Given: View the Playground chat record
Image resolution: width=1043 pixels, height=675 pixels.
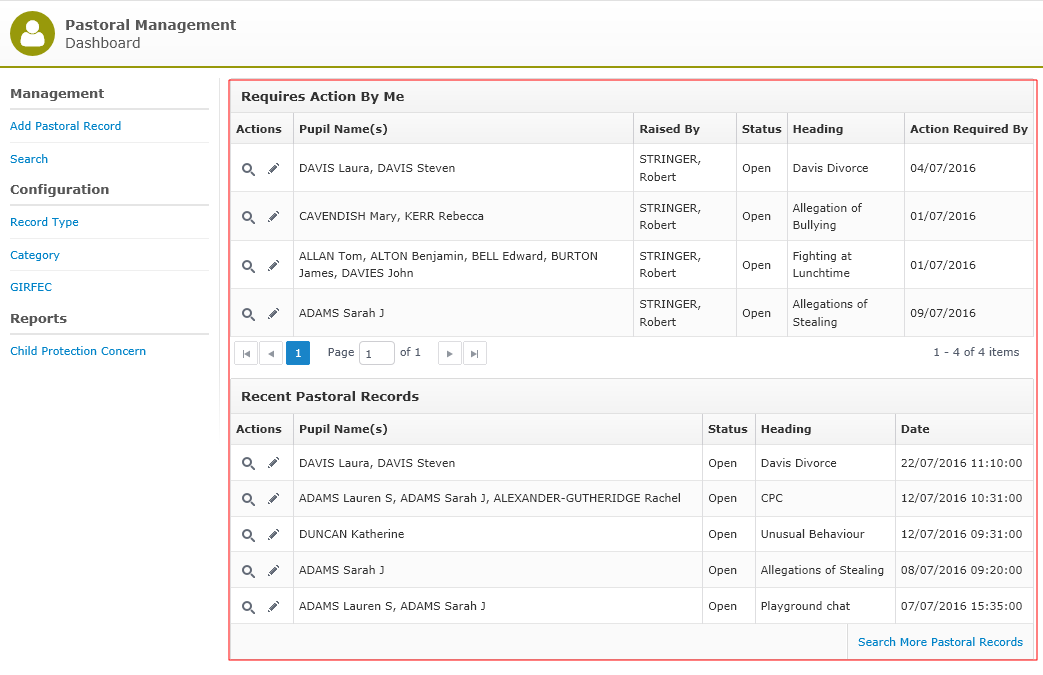Looking at the screenshot, I should click(248, 607).
